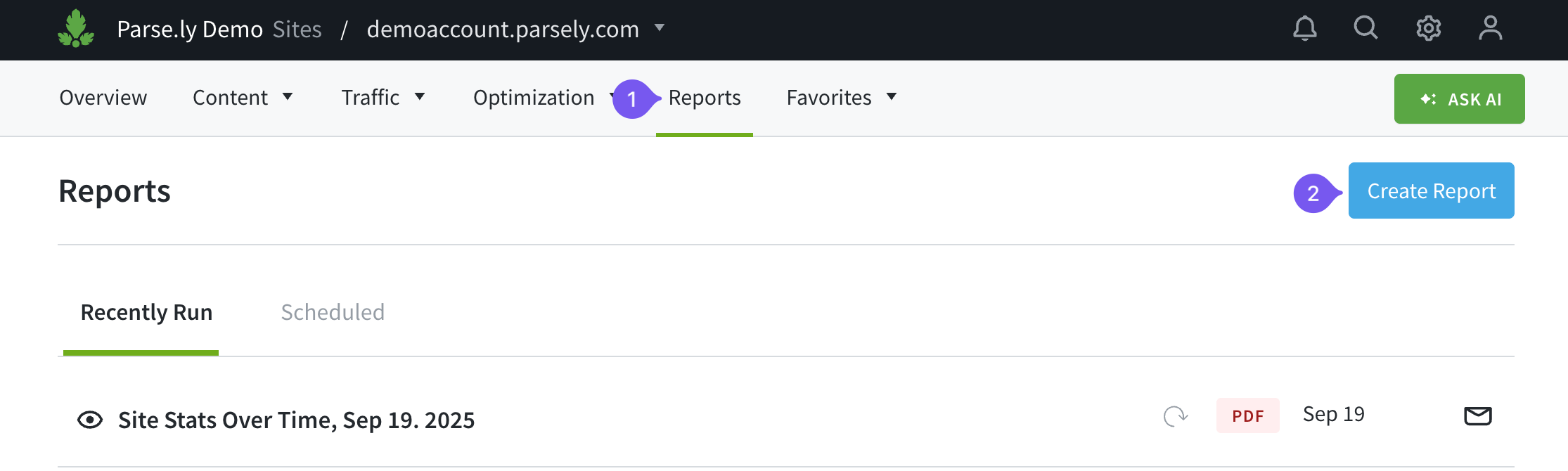This screenshot has width=1568, height=471.
Task: Open settings gear icon
Action: pyautogui.click(x=1428, y=29)
